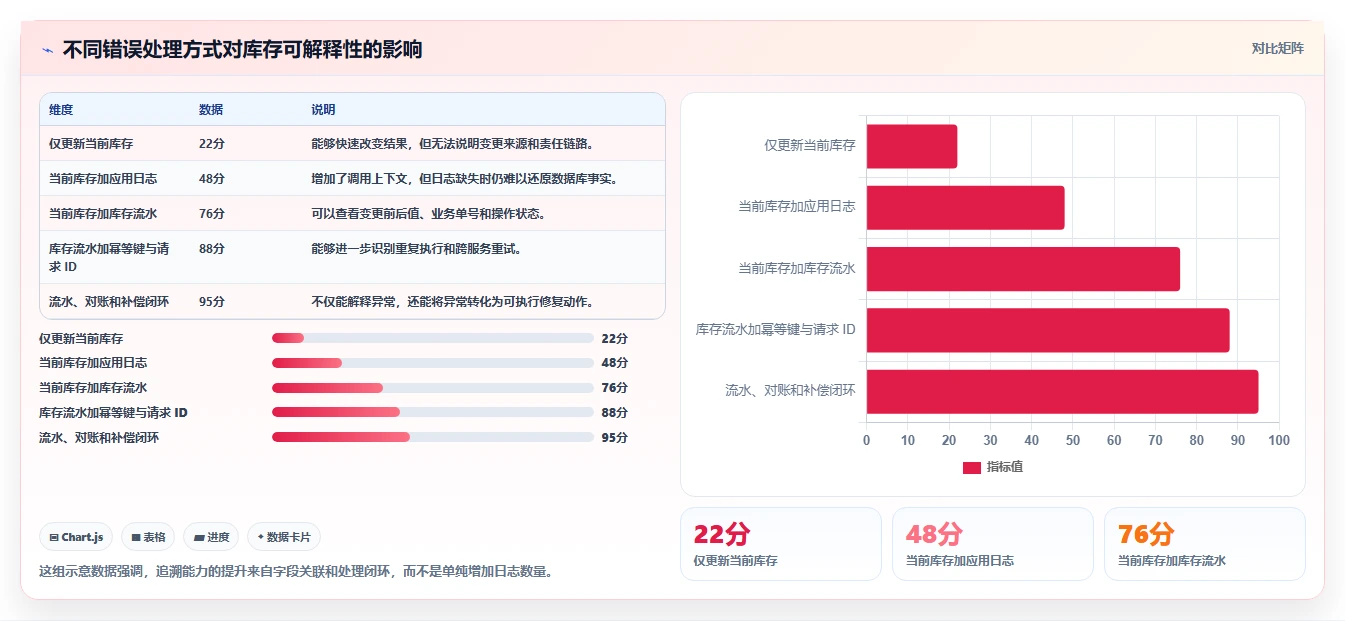
Task: Click the chart bar for 流水、对账和补偿闭环
Action: point(1063,391)
